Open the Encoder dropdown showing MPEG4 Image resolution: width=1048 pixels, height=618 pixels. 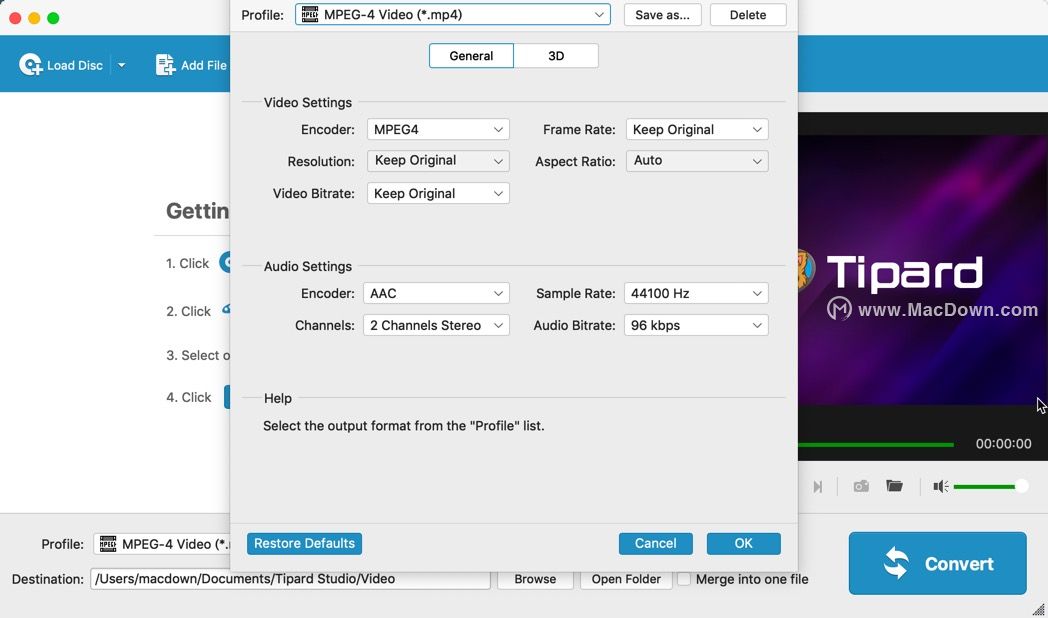tap(437, 129)
